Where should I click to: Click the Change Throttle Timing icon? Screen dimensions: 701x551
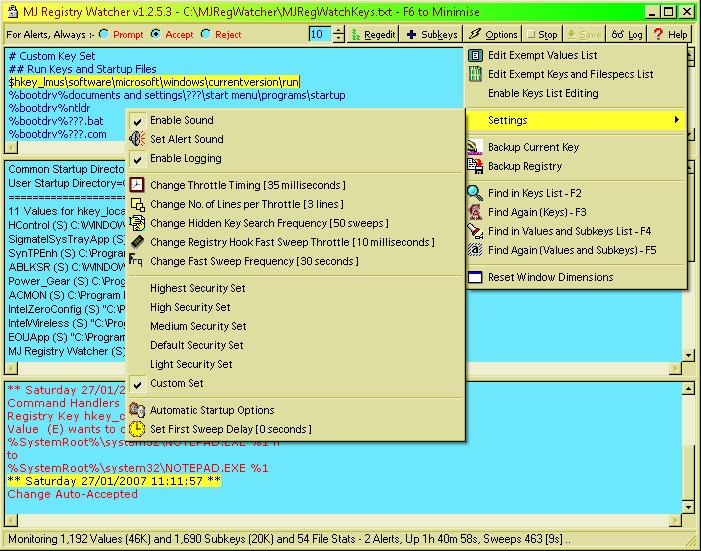(137, 185)
